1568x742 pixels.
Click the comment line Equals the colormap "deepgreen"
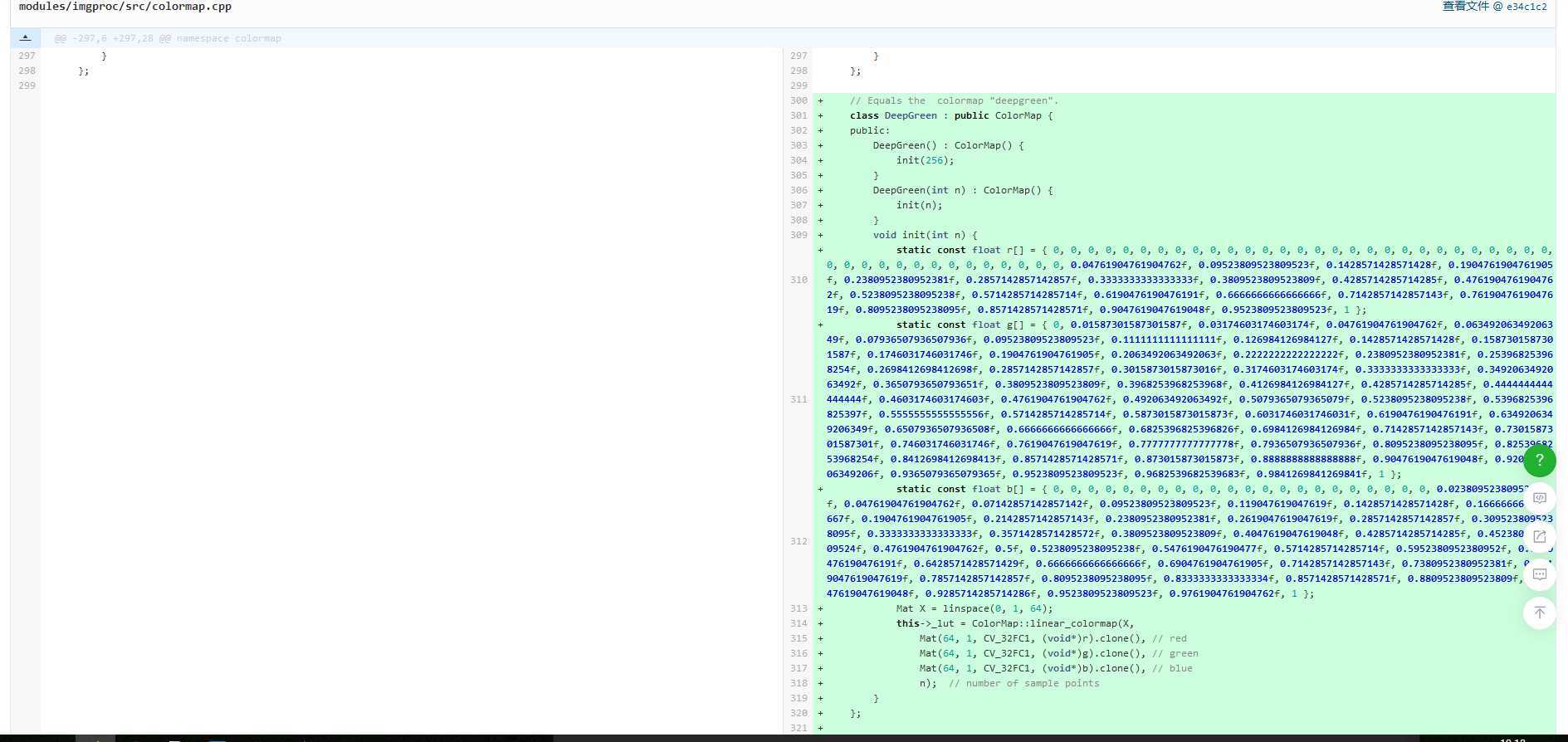954,100
